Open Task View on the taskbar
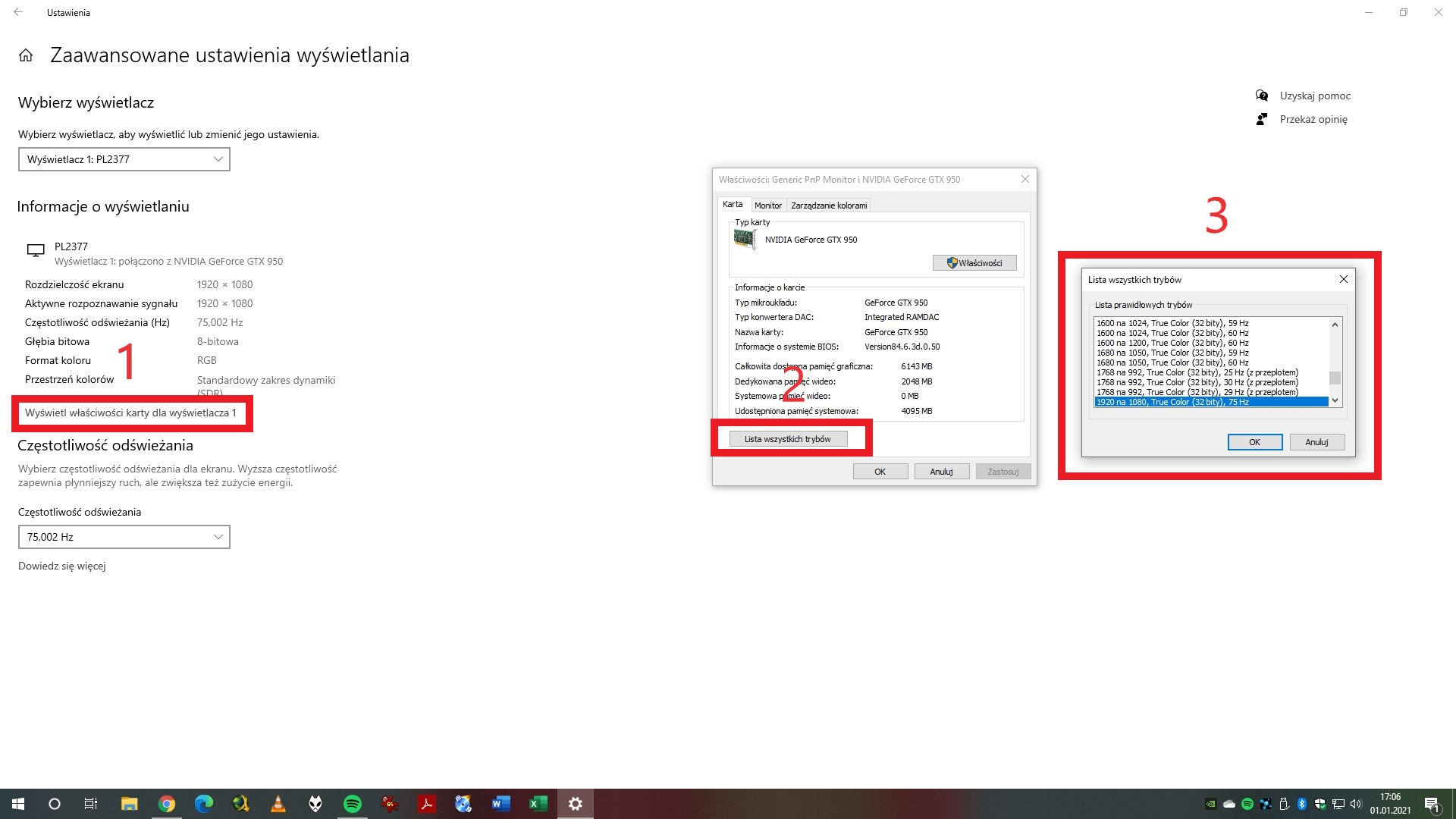The width and height of the screenshot is (1456, 819). pos(91,804)
